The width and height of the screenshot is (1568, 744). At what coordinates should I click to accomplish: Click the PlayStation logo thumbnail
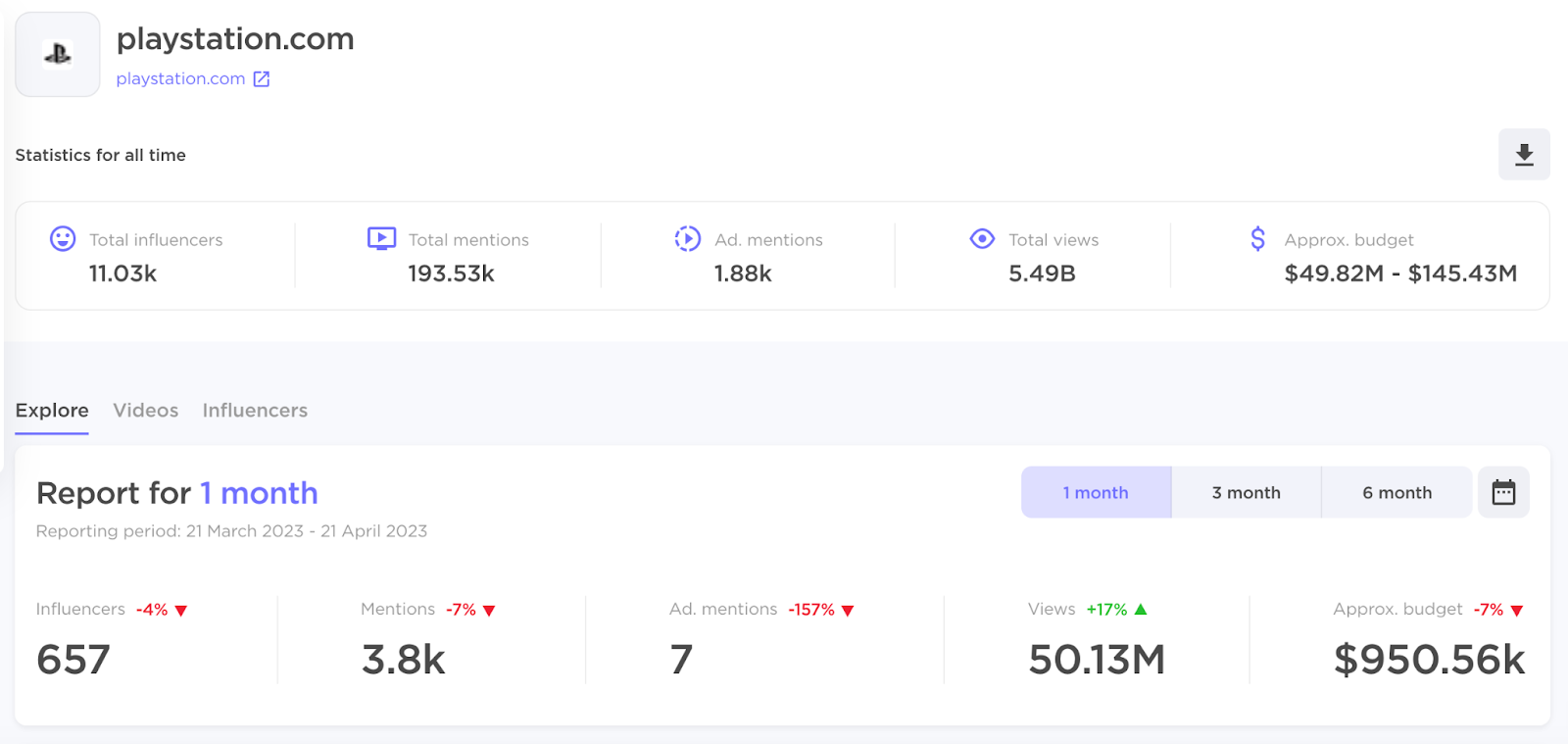(x=58, y=55)
